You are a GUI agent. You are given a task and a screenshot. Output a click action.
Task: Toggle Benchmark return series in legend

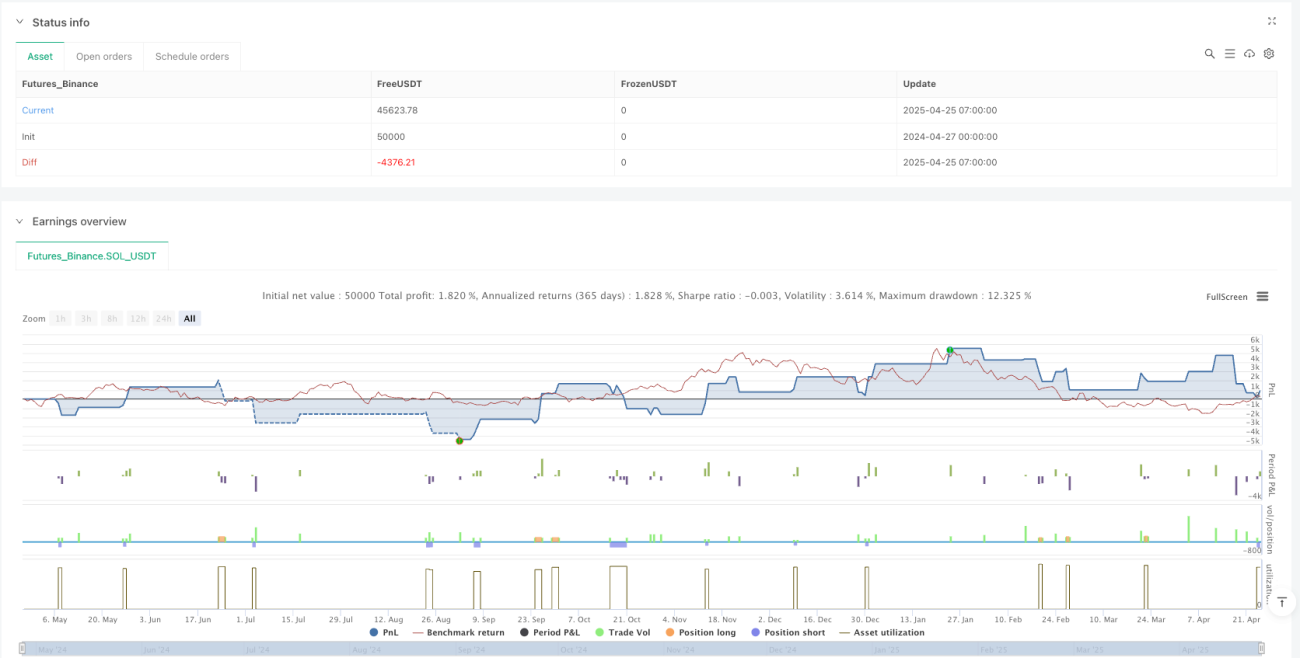(459, 632)
